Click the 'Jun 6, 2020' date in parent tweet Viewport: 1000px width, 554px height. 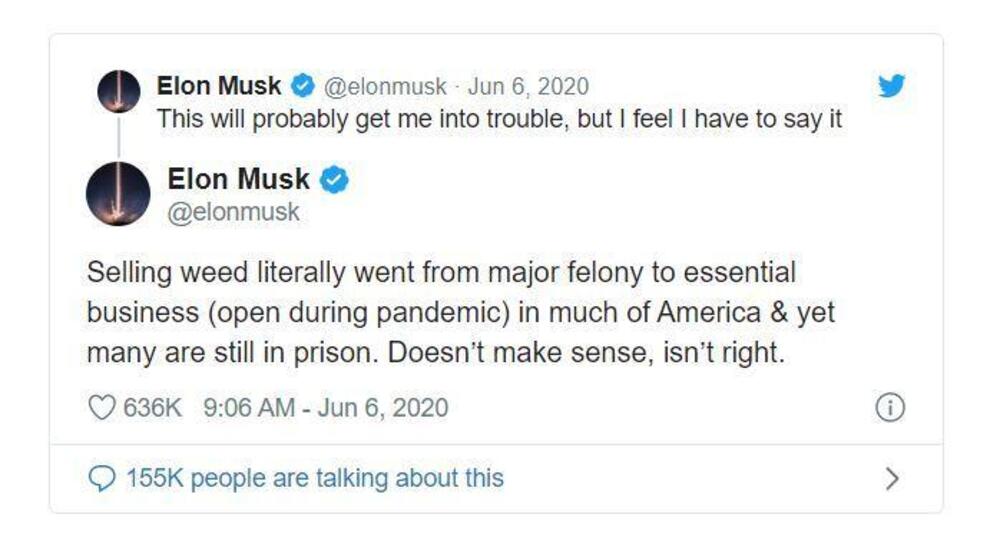click(529, 87)
